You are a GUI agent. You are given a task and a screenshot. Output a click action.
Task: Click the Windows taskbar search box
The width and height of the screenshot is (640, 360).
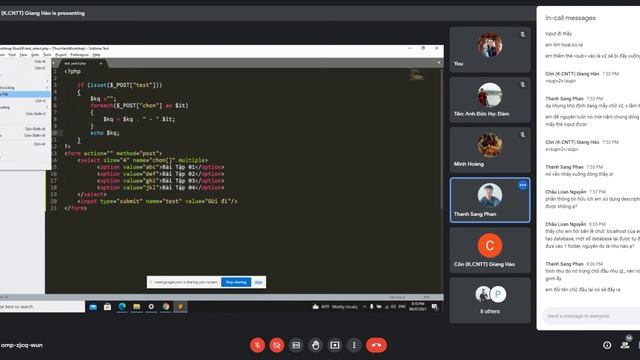coord(42,307)
